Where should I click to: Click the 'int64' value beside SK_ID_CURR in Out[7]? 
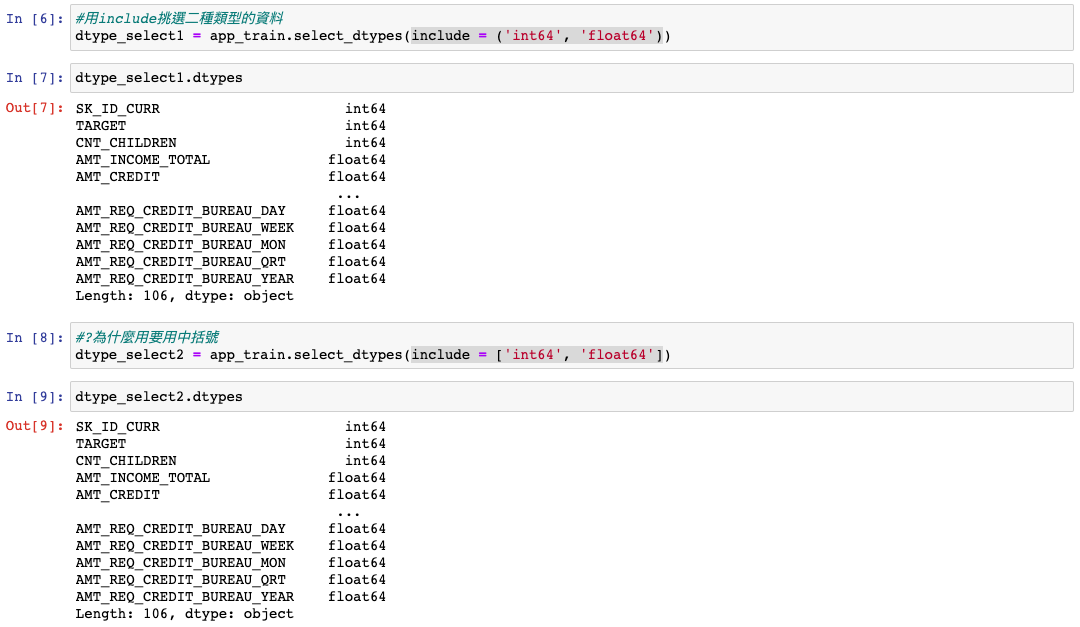coord(366,109)
